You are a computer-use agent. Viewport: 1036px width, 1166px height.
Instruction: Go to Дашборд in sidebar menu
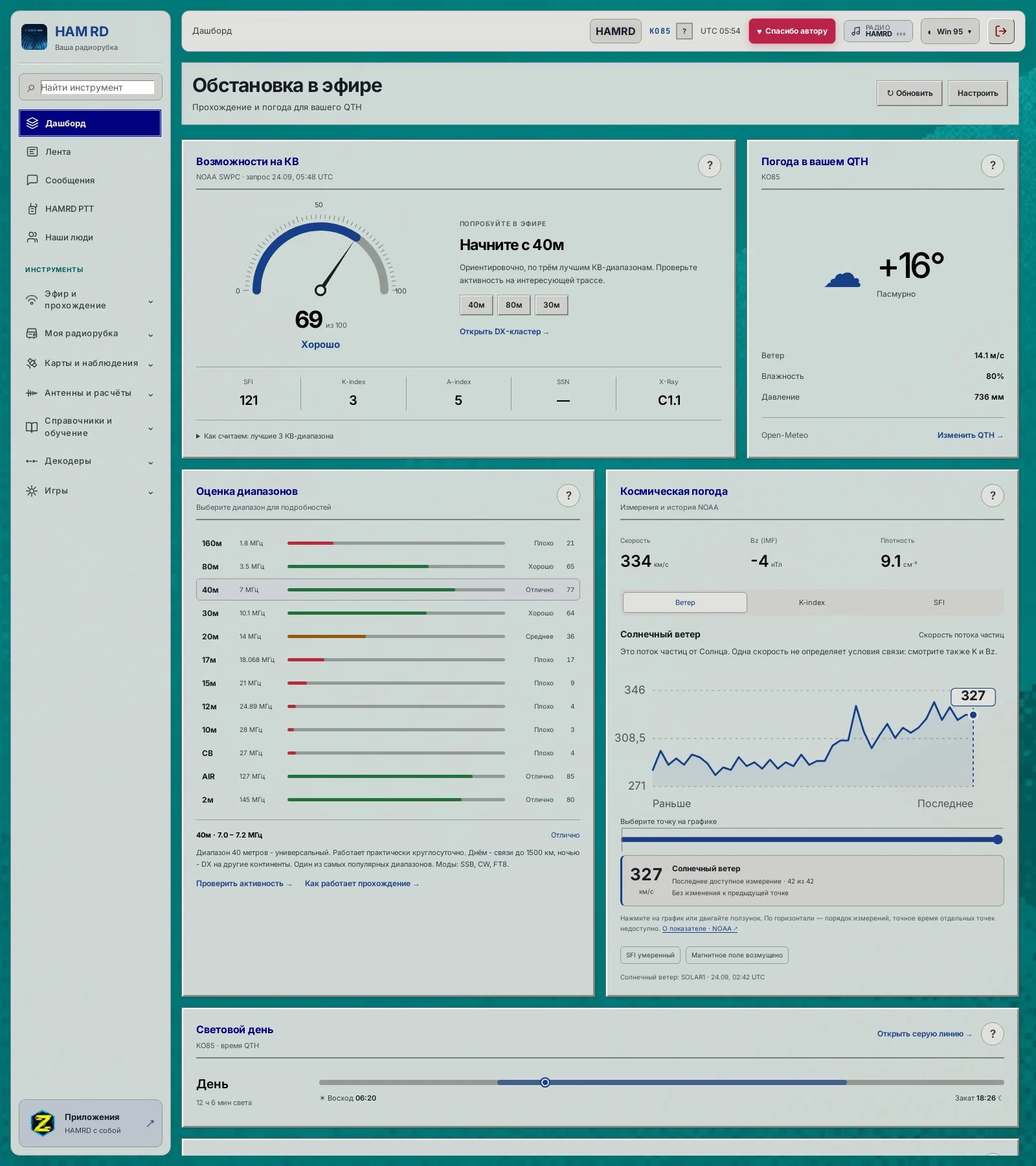90,123
